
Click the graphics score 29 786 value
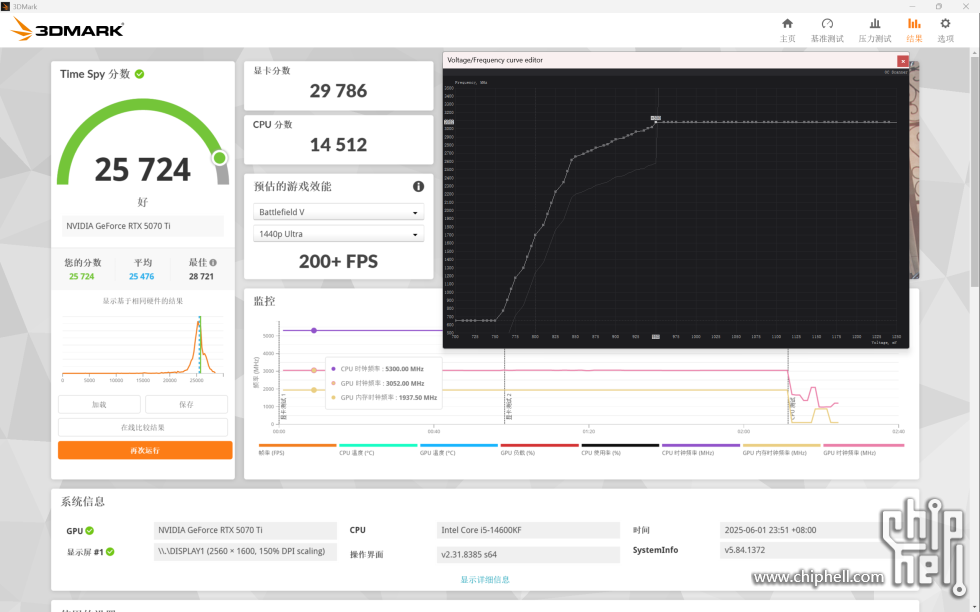338,91
